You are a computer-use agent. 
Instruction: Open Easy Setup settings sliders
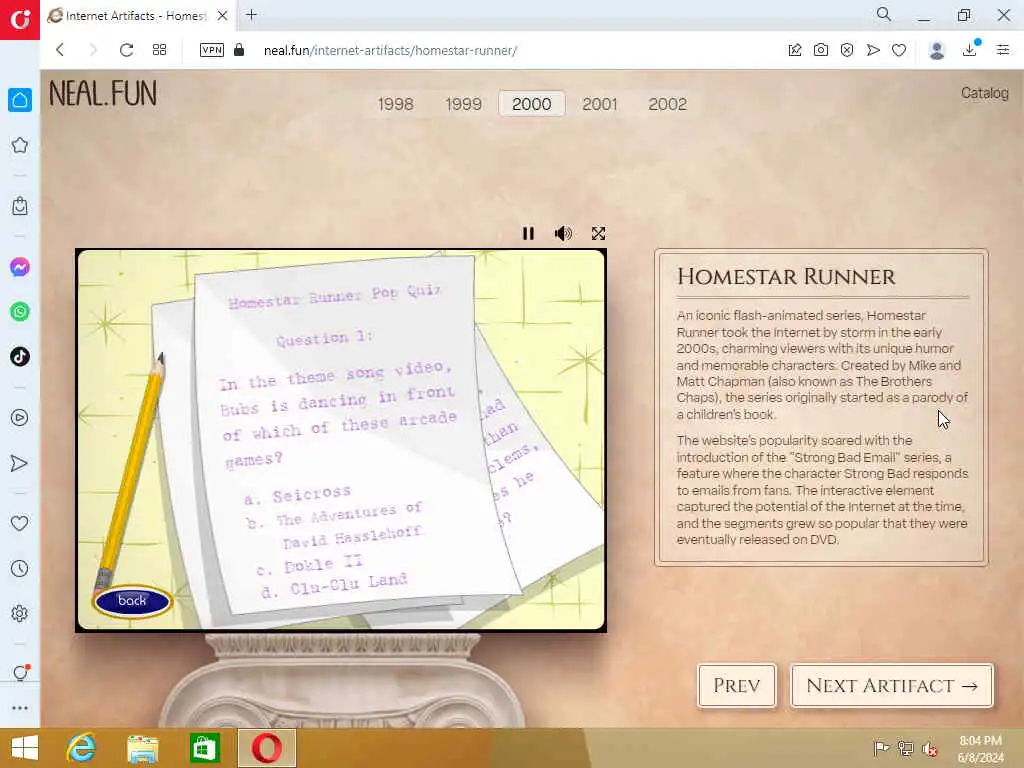(1003, 50)
